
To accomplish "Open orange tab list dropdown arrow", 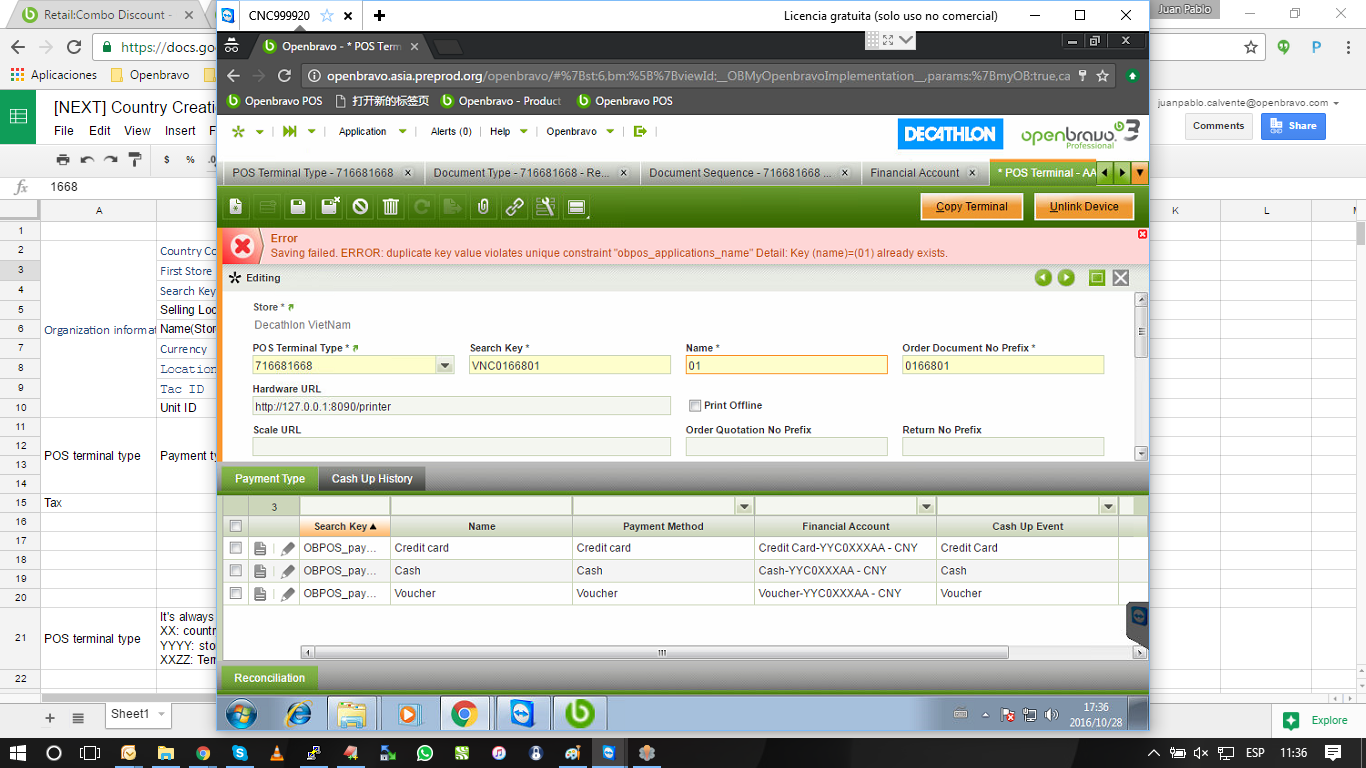I will (x=1140, y=173).
